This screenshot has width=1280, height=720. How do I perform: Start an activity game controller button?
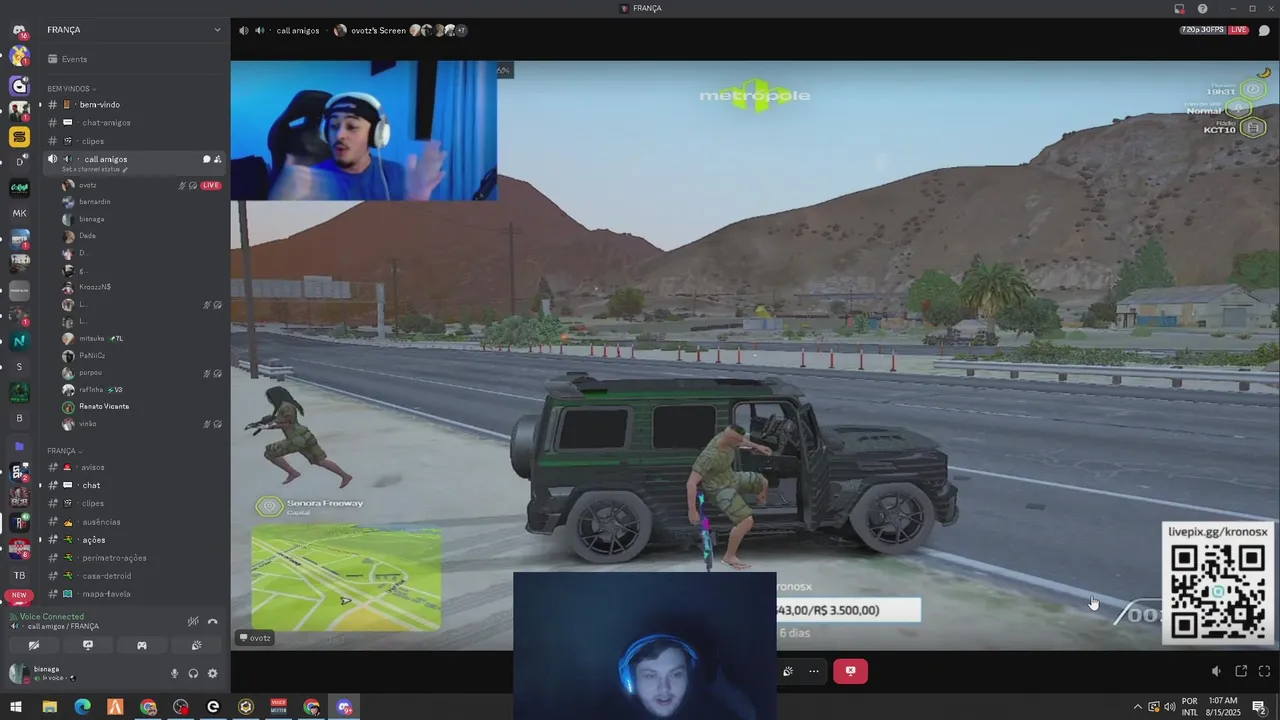tap(142, 645)
